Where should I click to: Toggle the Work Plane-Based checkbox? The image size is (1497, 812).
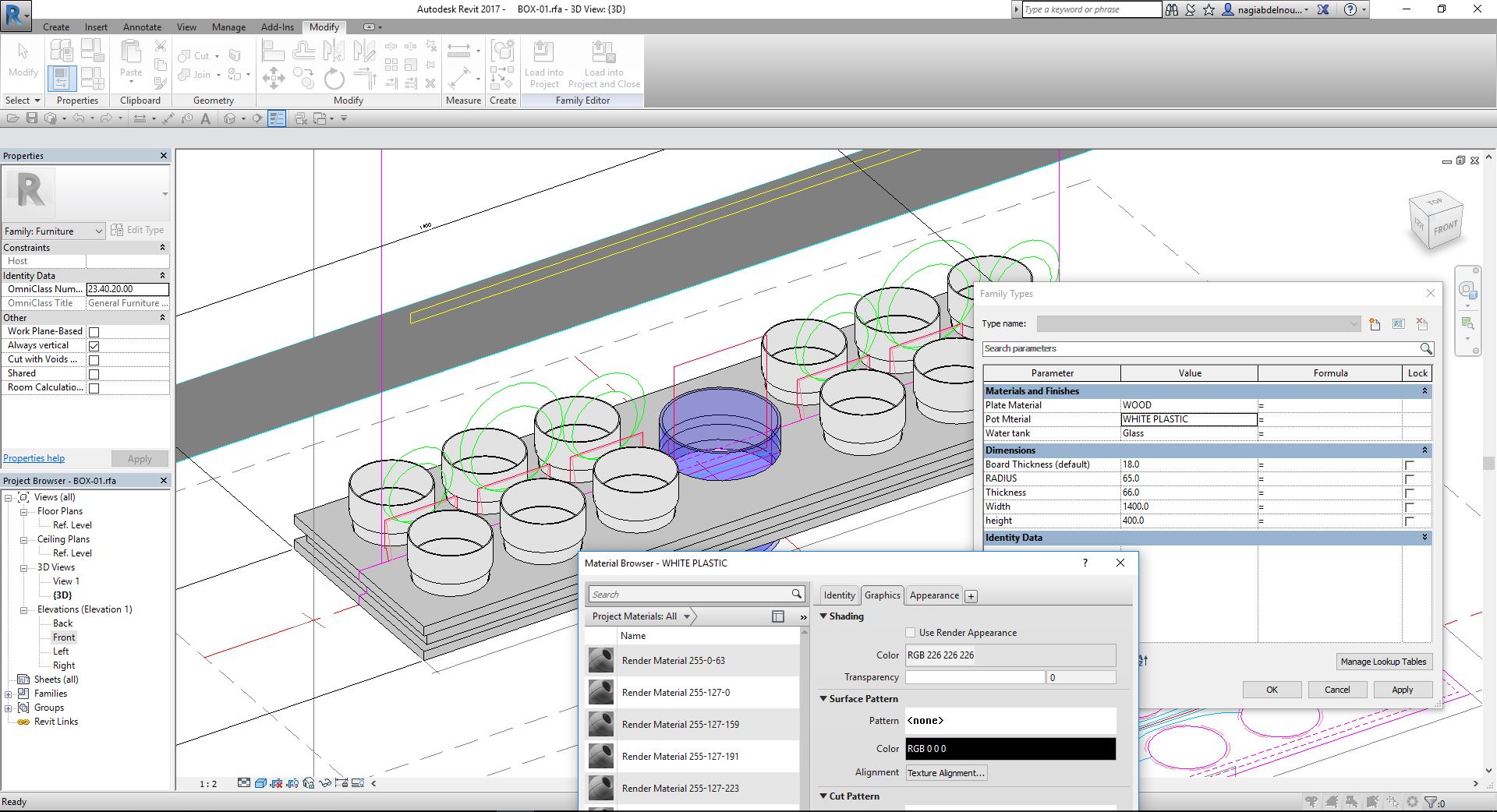click(x=94, y=332)
